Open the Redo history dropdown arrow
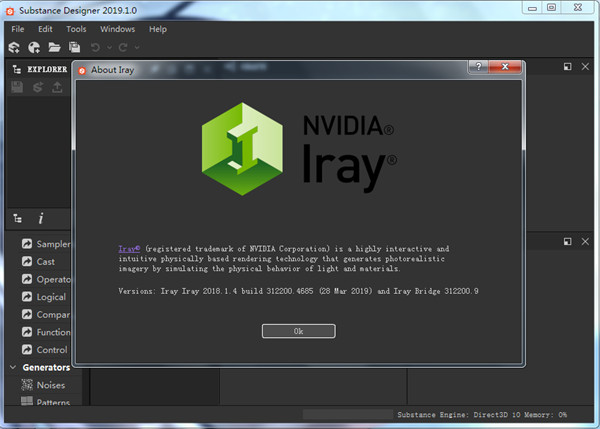The width and height of the screenshot is (600, 429). [137, 47]
